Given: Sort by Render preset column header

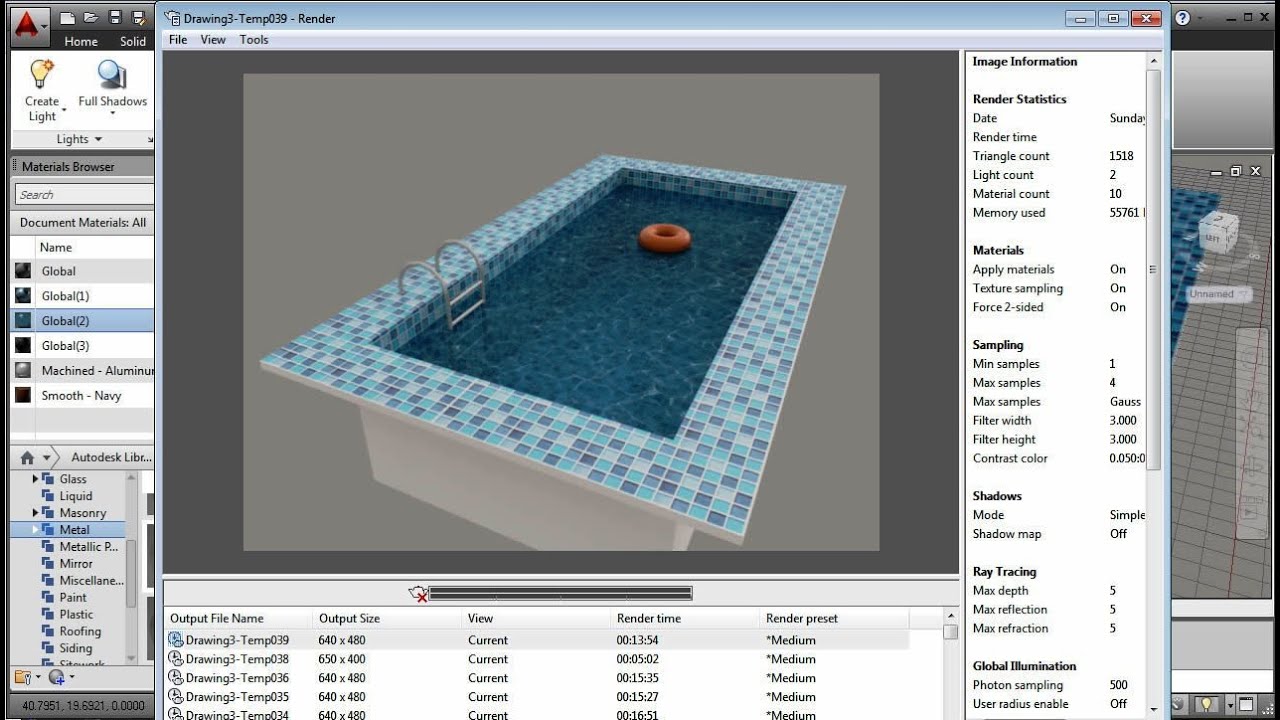Looking at the screenshot, I should pyautogui.click(x=834, y=618).
